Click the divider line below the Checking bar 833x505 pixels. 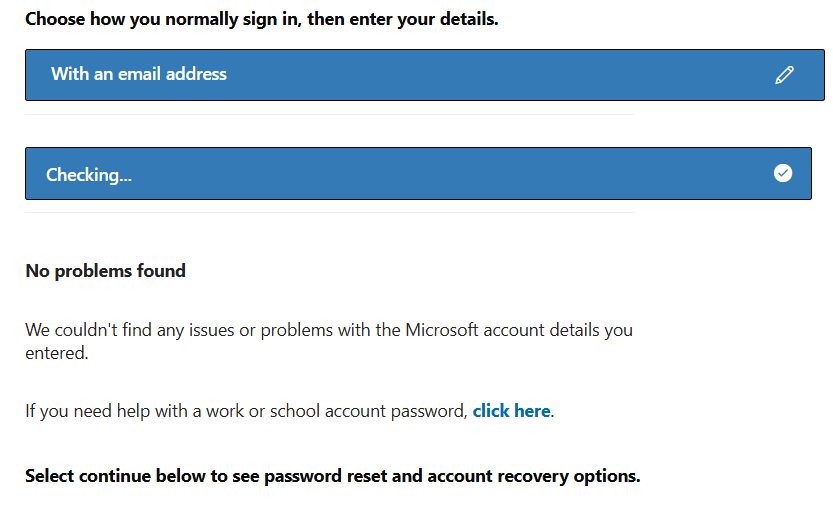[x=329, y=212]
